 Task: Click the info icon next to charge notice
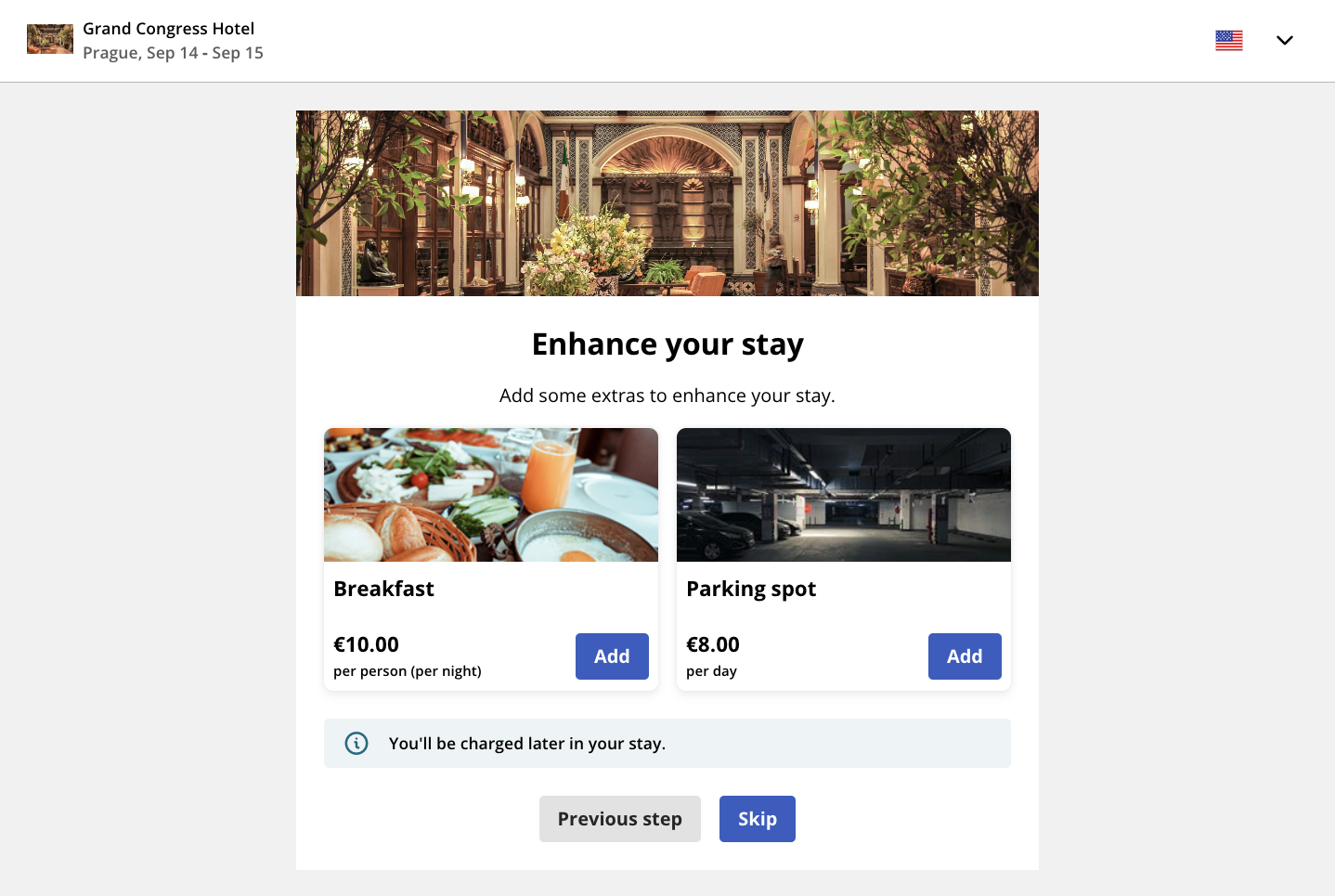(x=356, y=743)
